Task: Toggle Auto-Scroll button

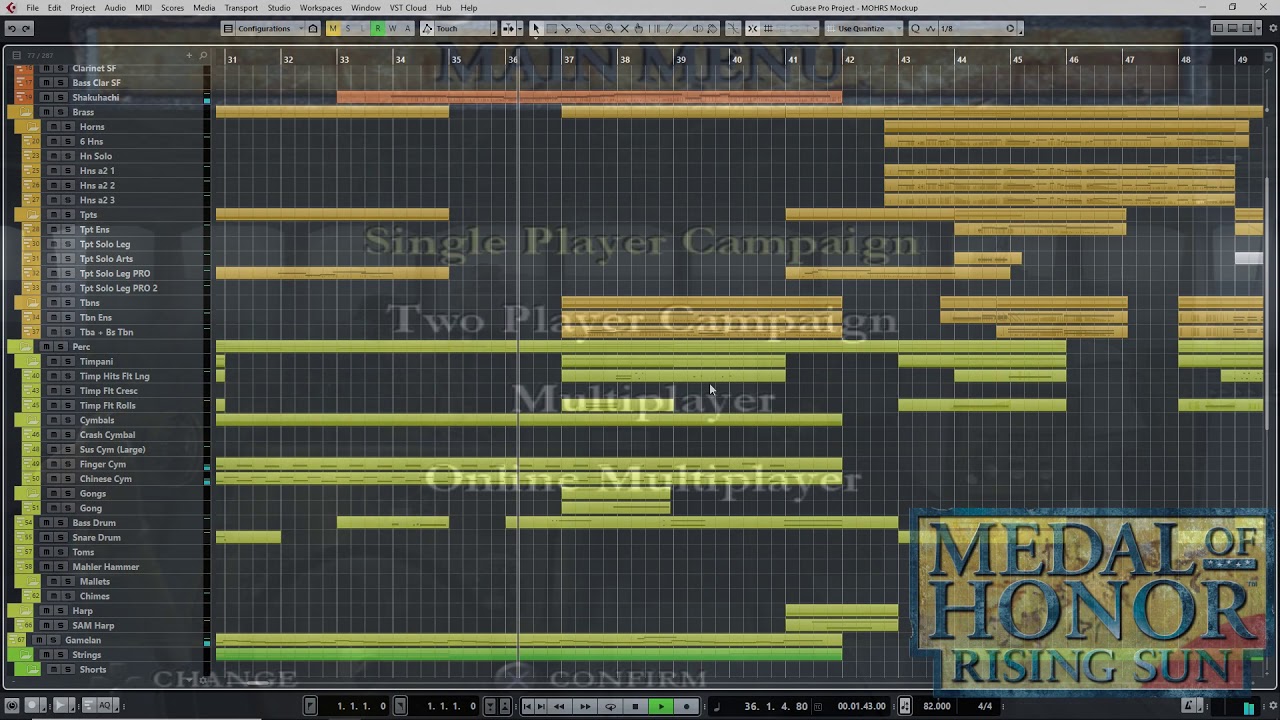Action: tap(509, 28)
